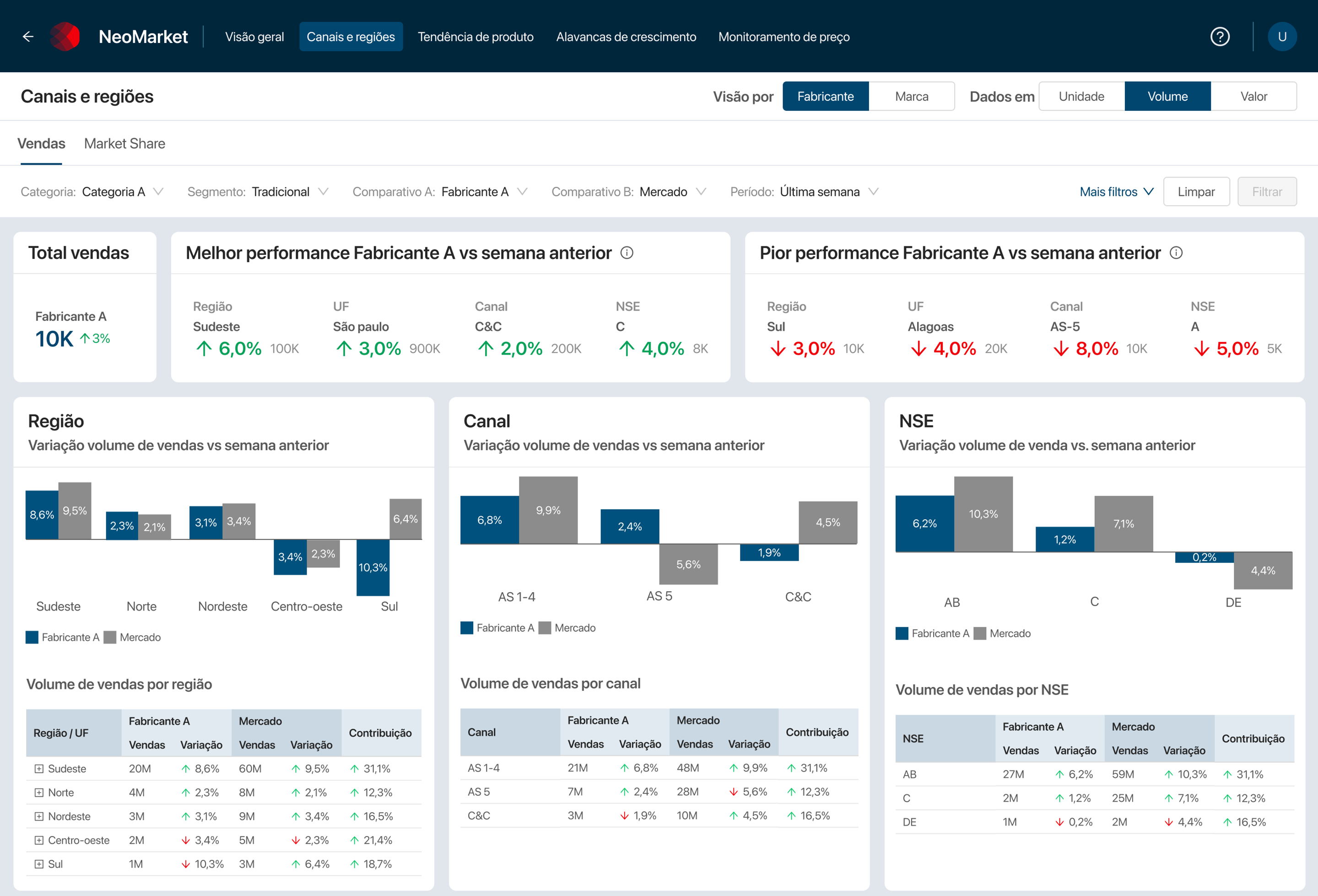Open the Comparativo A dropdown
Image resolution: width=1318 pixels, height=896 pixels.
440,192
